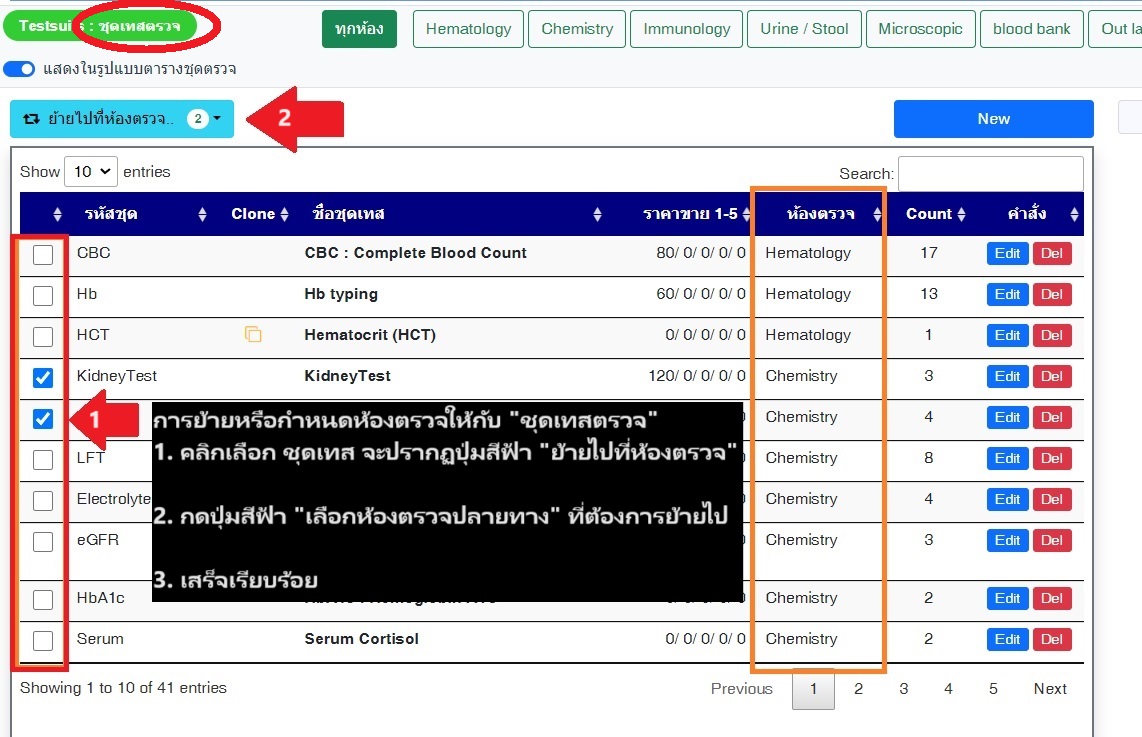Select the ทุกห้อง (all rooms) tab
Screen dimensions: 1142x737
[359, 29]
